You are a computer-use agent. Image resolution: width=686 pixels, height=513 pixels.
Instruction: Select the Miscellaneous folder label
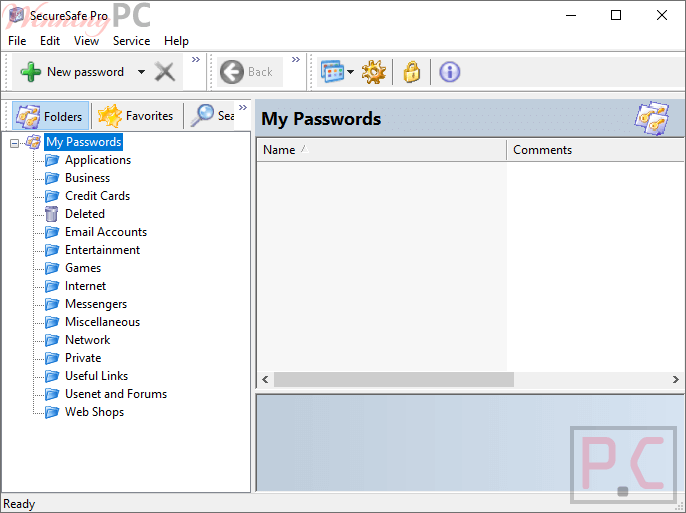(x=102, y=322)
